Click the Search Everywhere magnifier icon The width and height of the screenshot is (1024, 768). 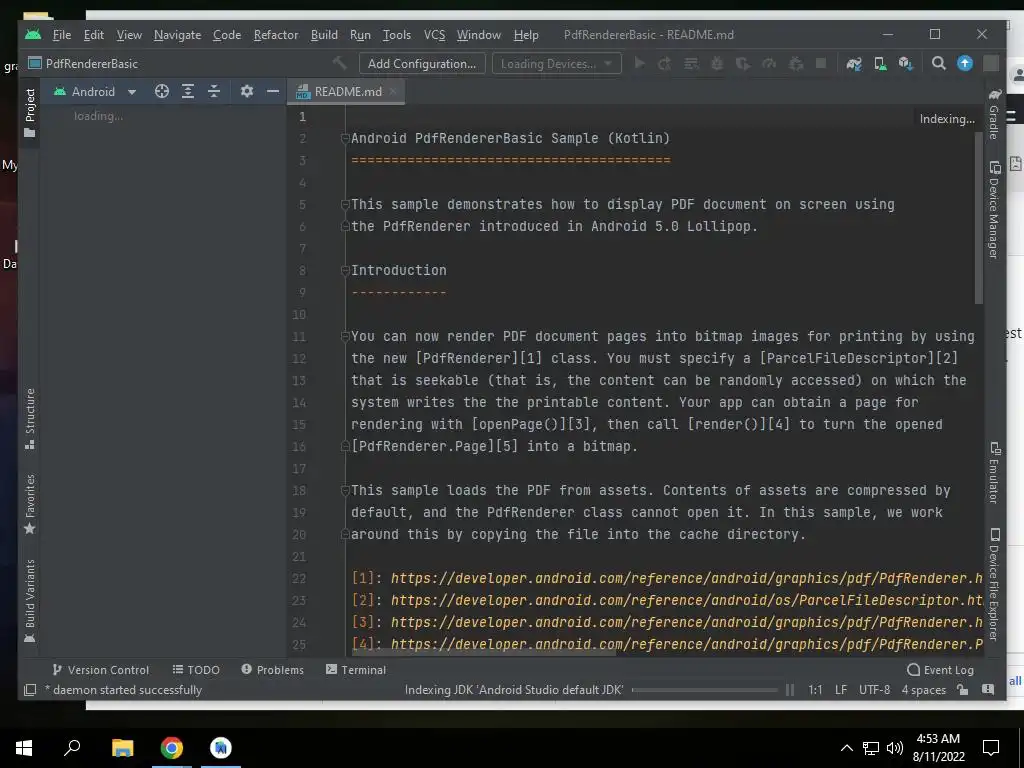click(x=938, y=63)
